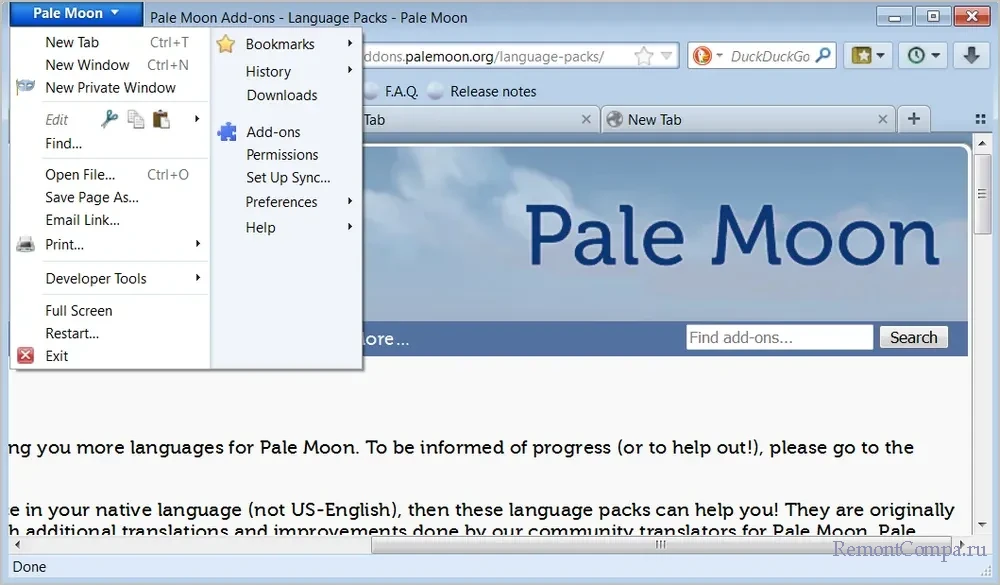Click the Pale Moon banner logo
This screenshot has width=1000, height=585.
pos(732,235)
